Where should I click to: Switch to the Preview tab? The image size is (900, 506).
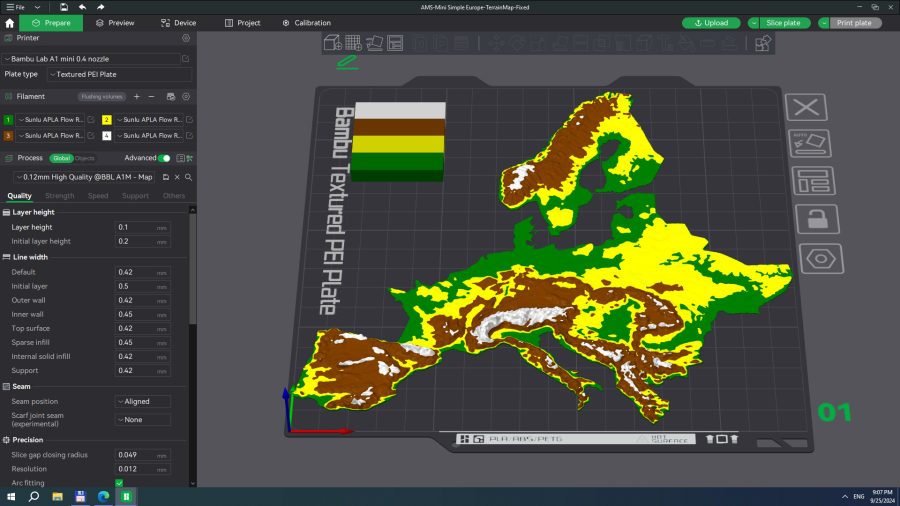coord(115,23)
